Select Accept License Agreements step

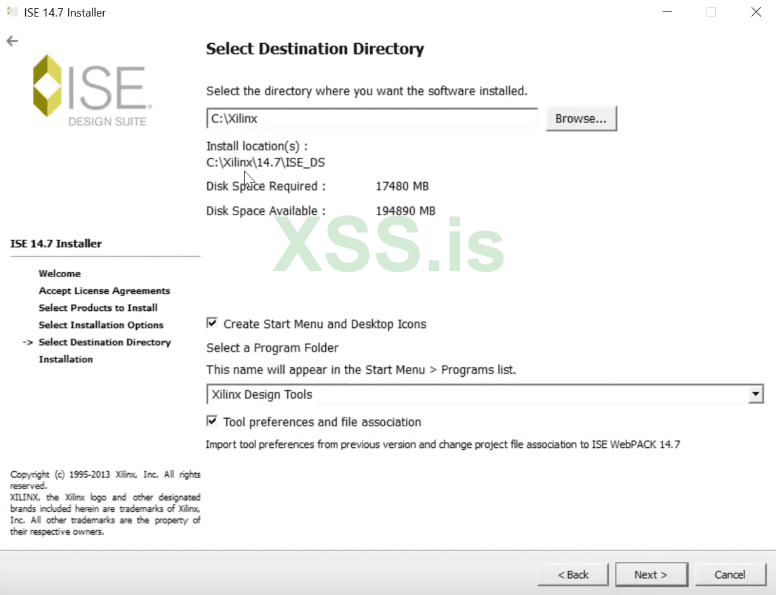coord(104,291)
